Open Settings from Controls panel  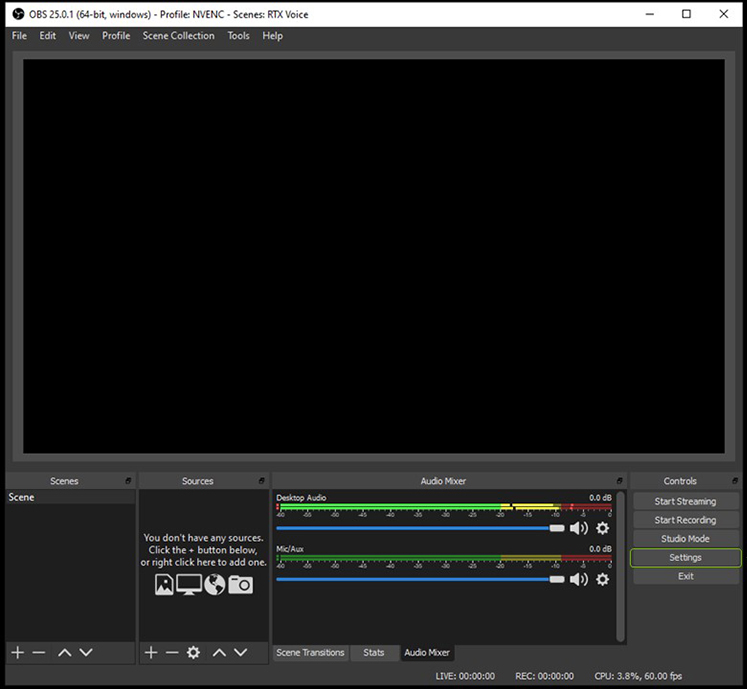pos(685,558)
